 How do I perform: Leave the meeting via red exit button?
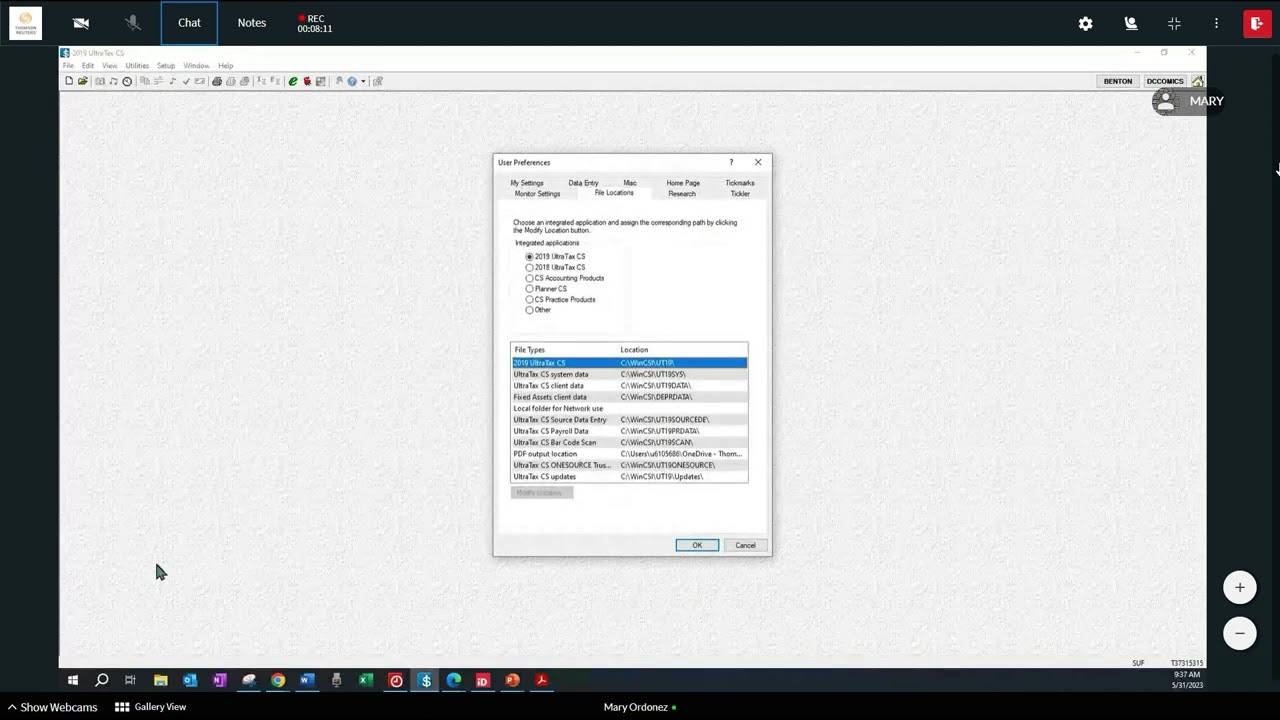click(1257, 23)
